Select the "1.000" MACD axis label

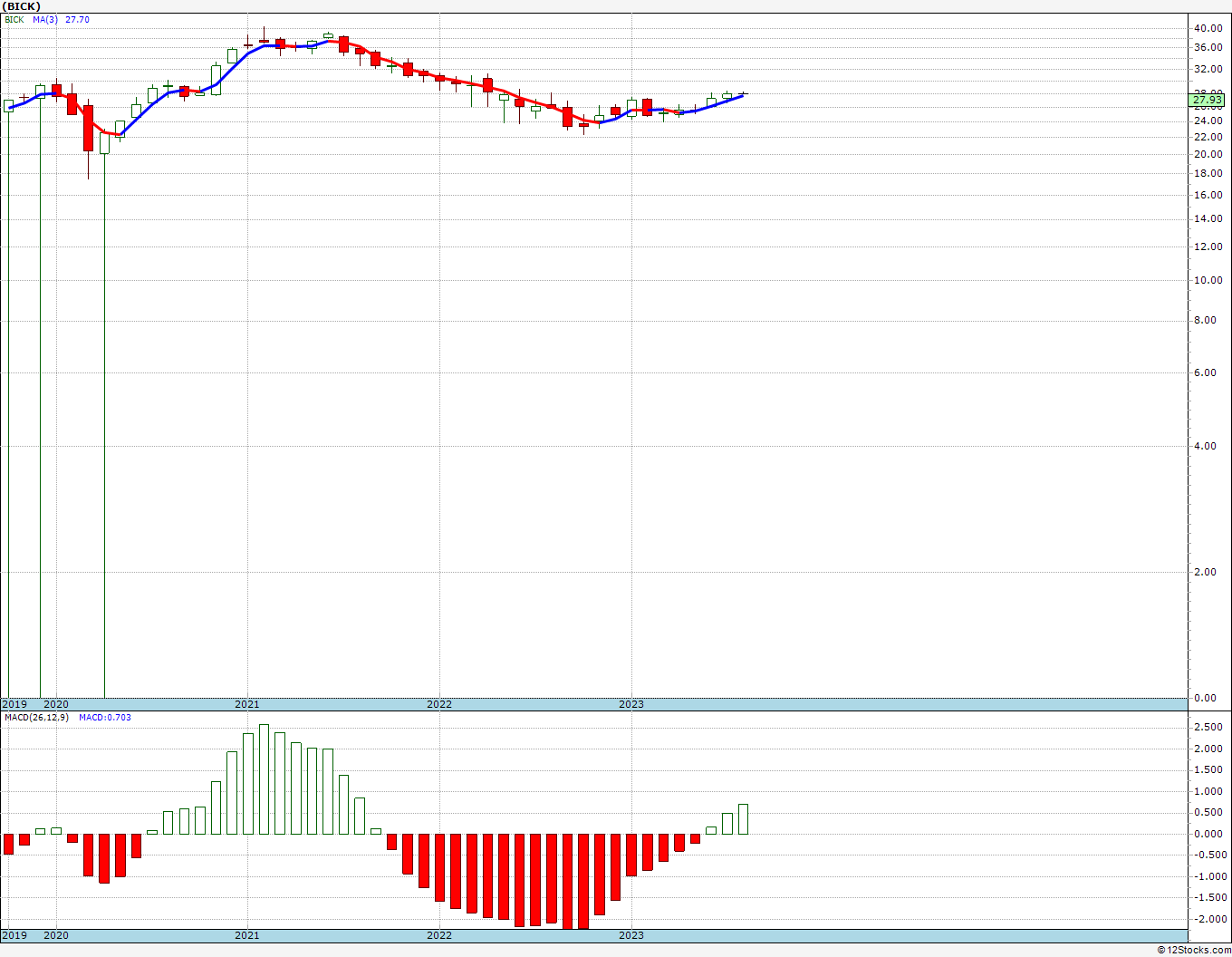tap(1210, 791)
